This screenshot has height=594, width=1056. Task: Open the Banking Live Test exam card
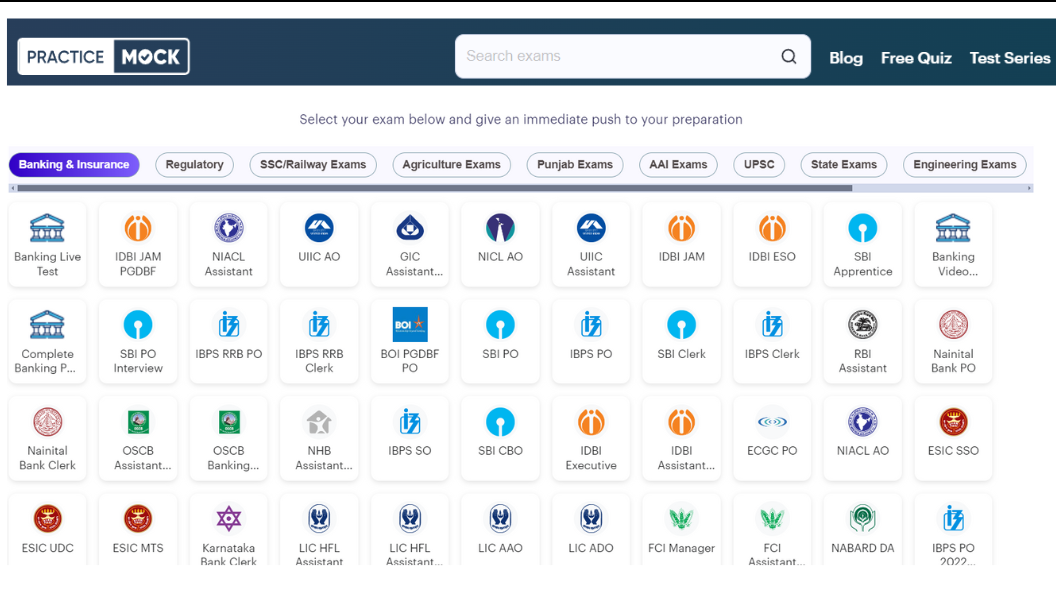[x=47, y=244]
